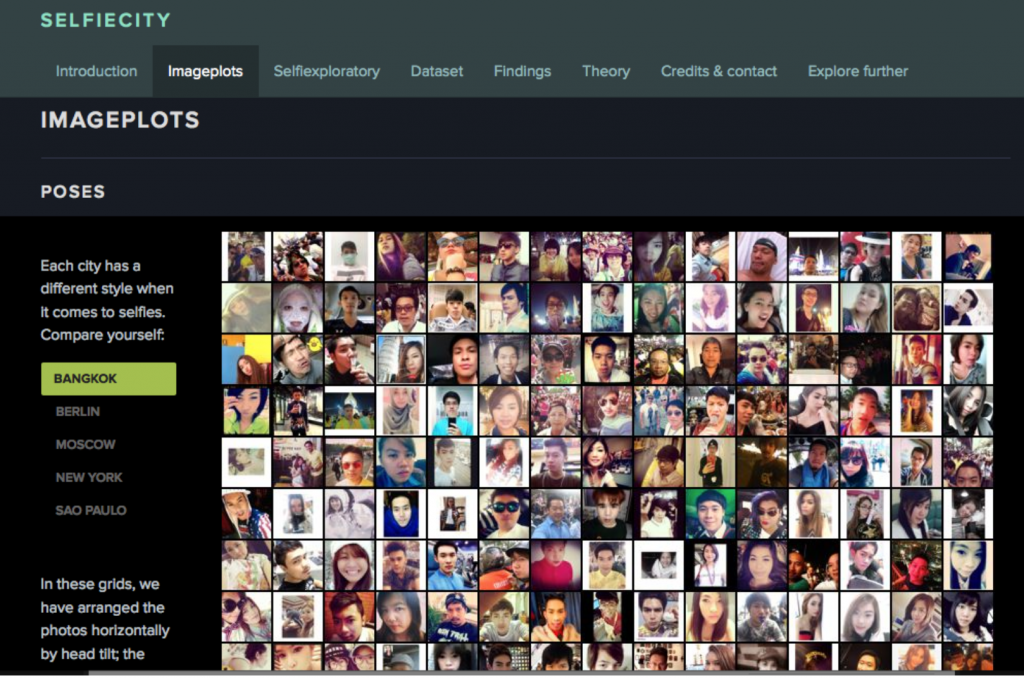Viewport: 1024px width, 678px height.
Task: Pick NEW YORK from the city list
Action: tap(89, 477)
